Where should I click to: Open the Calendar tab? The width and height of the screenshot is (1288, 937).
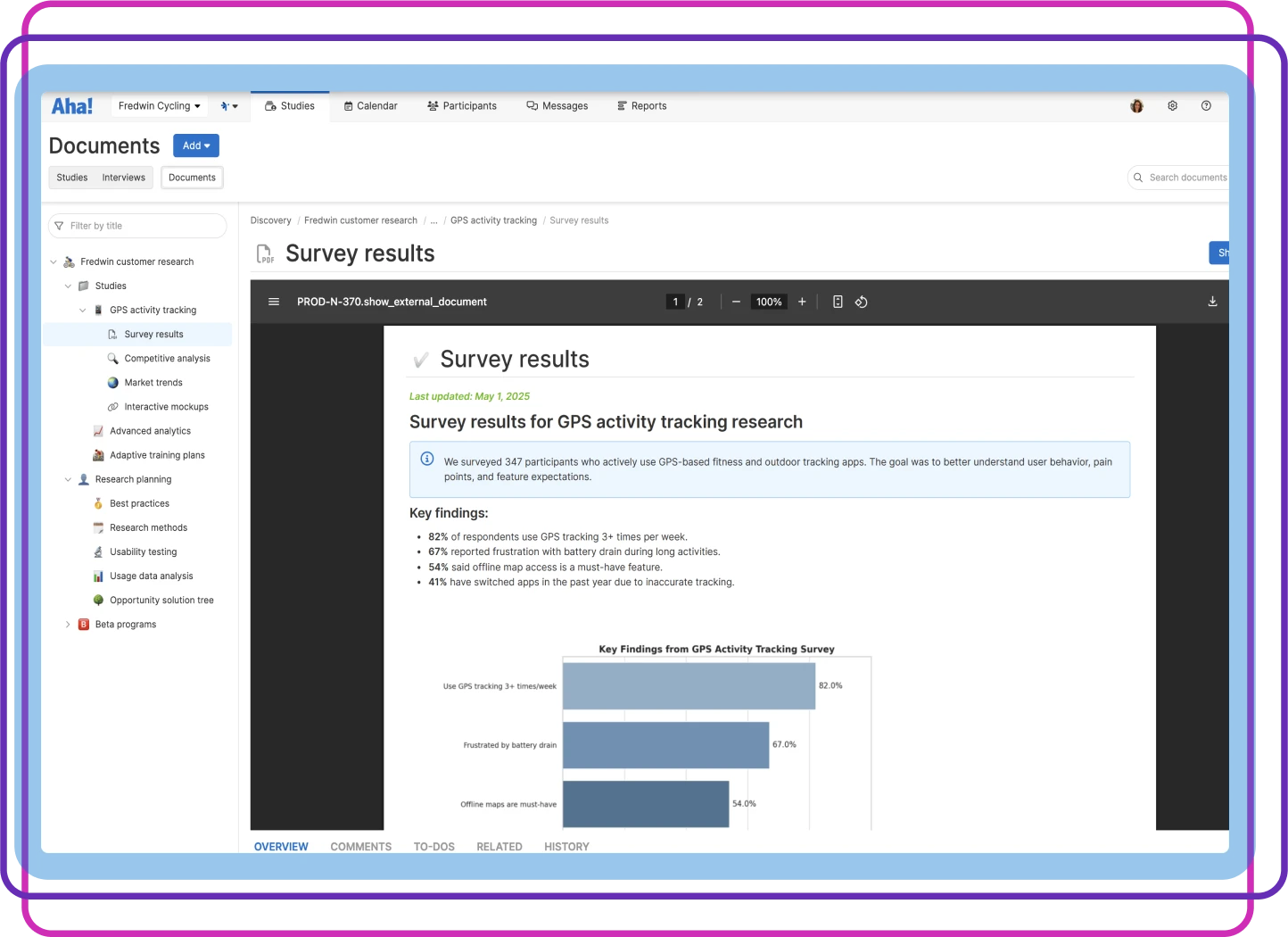370,106
